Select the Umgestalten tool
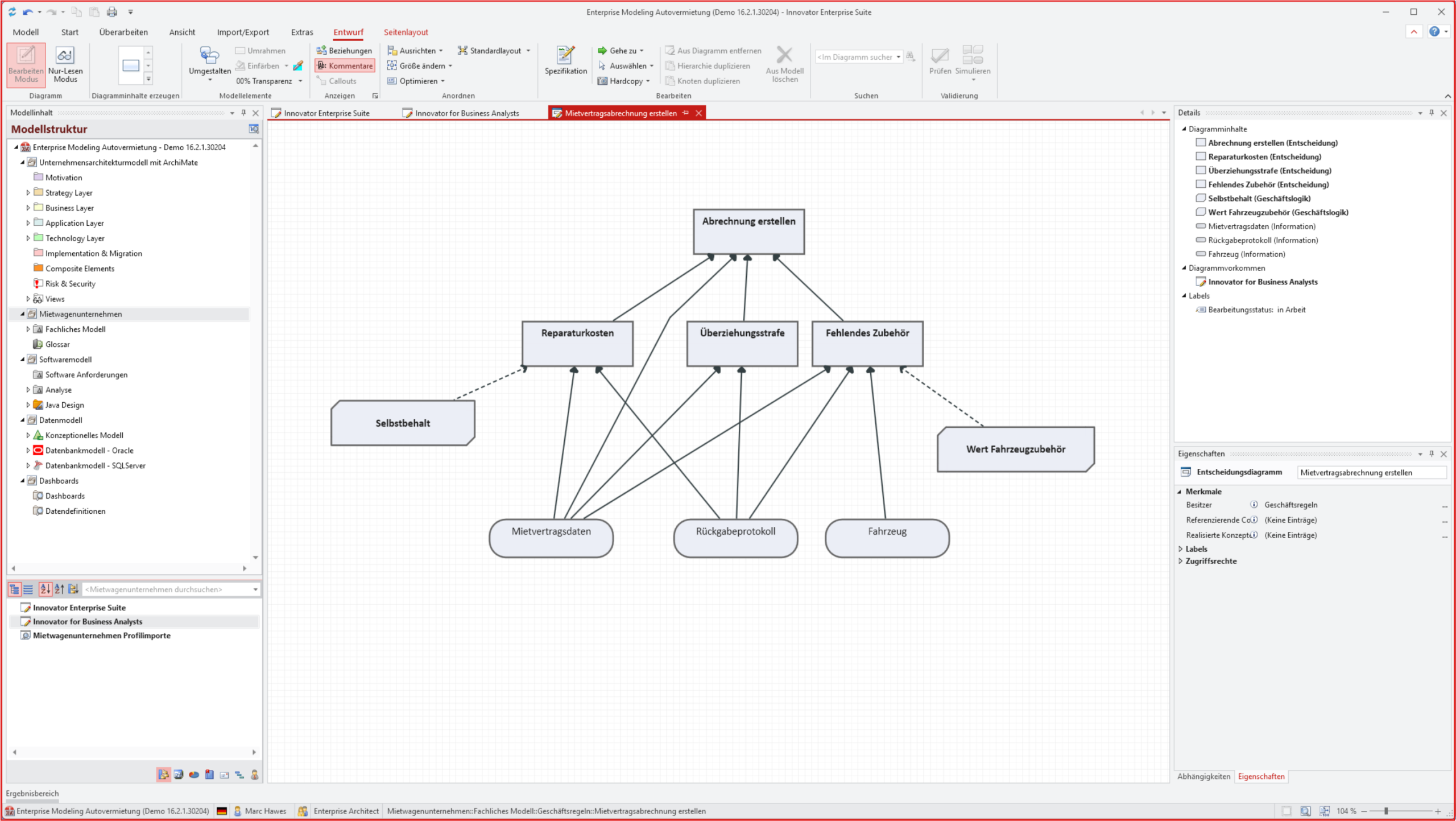Viewport: 1456px width, 821px height. pyautogui.click(x=209, y=56)
